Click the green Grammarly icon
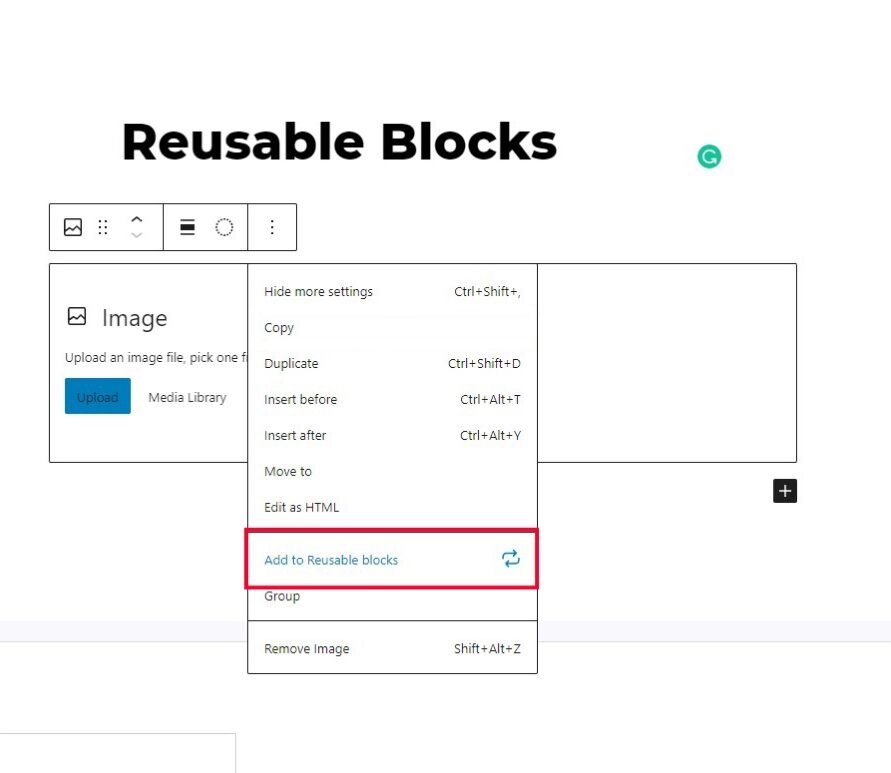The image size is (891, 773). (709, 156)
